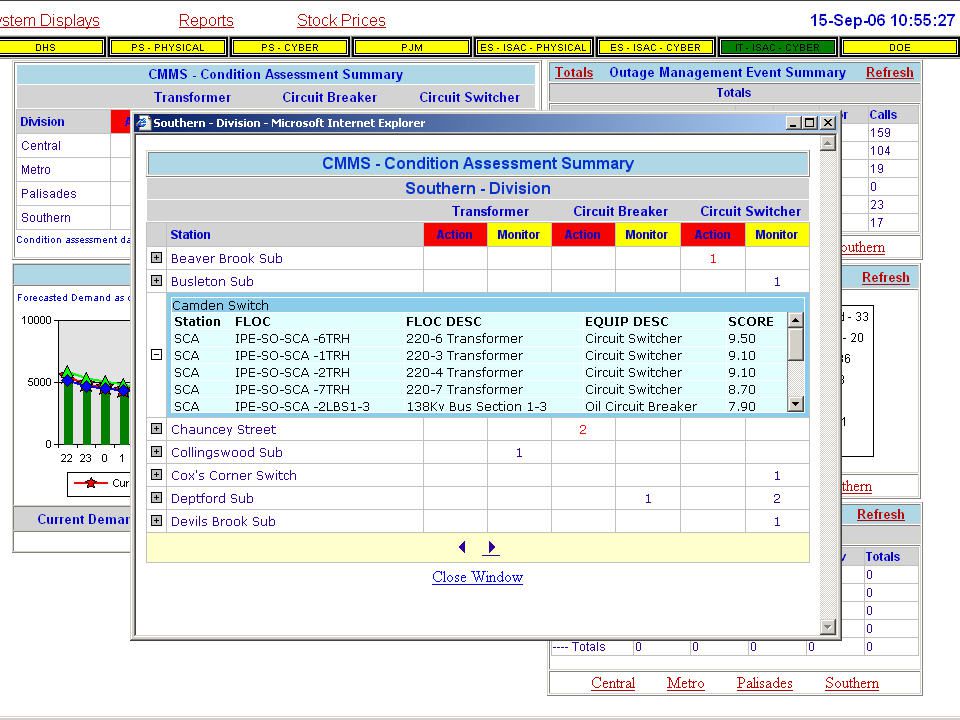Click Collingswood Sub transformer monitor count 1

pyautogui.click(x=519, y=452)
